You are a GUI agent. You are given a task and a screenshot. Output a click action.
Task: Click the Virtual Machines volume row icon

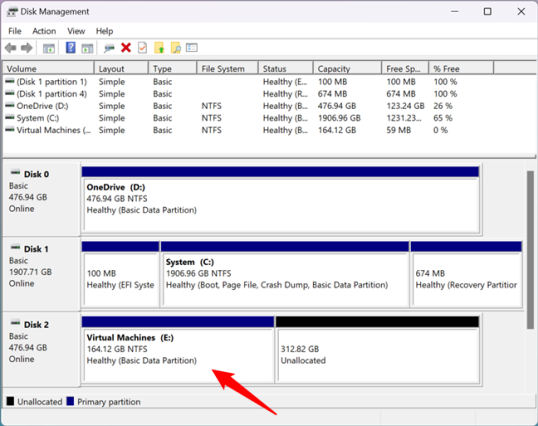10,130
